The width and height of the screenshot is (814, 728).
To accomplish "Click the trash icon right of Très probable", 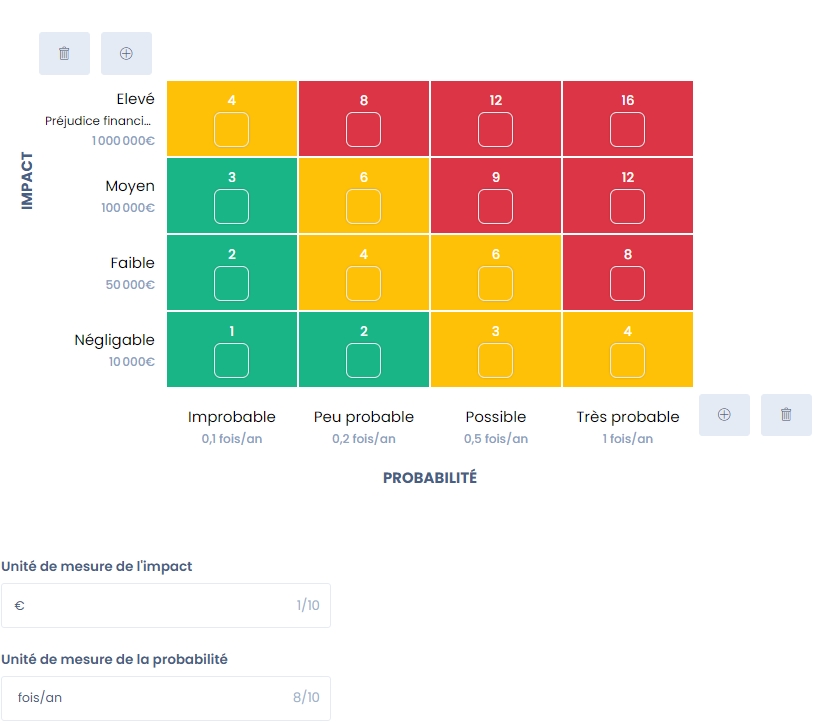I will coord(786,414).
